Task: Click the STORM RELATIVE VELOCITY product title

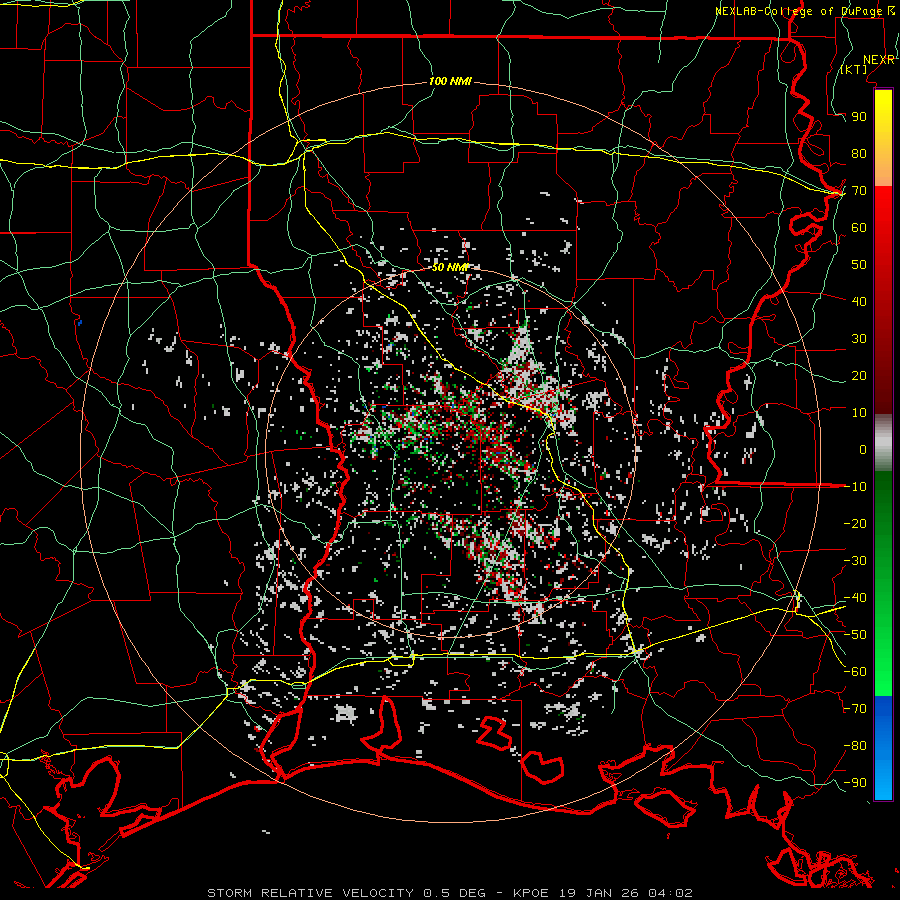Action: click(x=310, y=893)
